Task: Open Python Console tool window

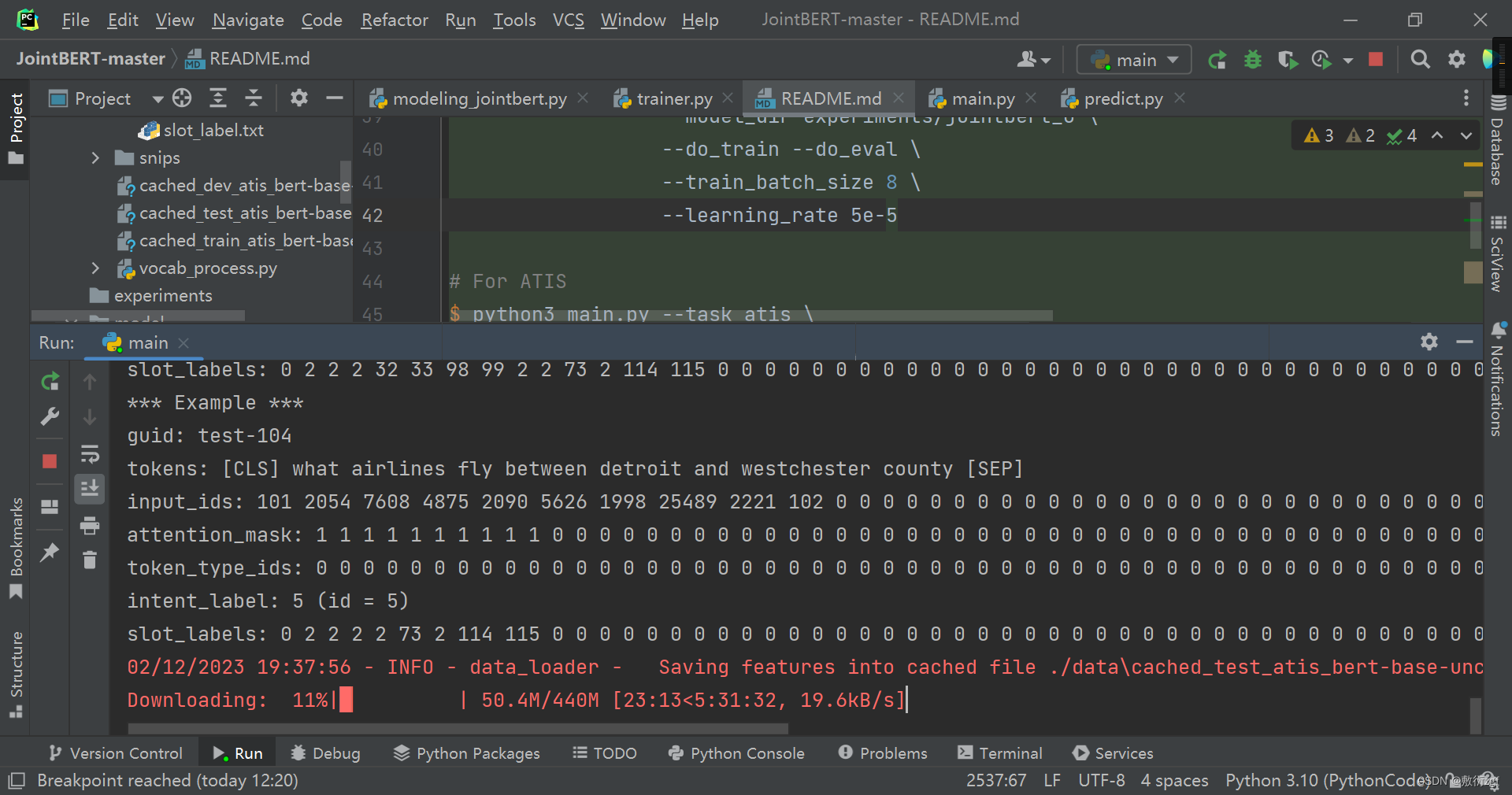Action: point(736,753)
